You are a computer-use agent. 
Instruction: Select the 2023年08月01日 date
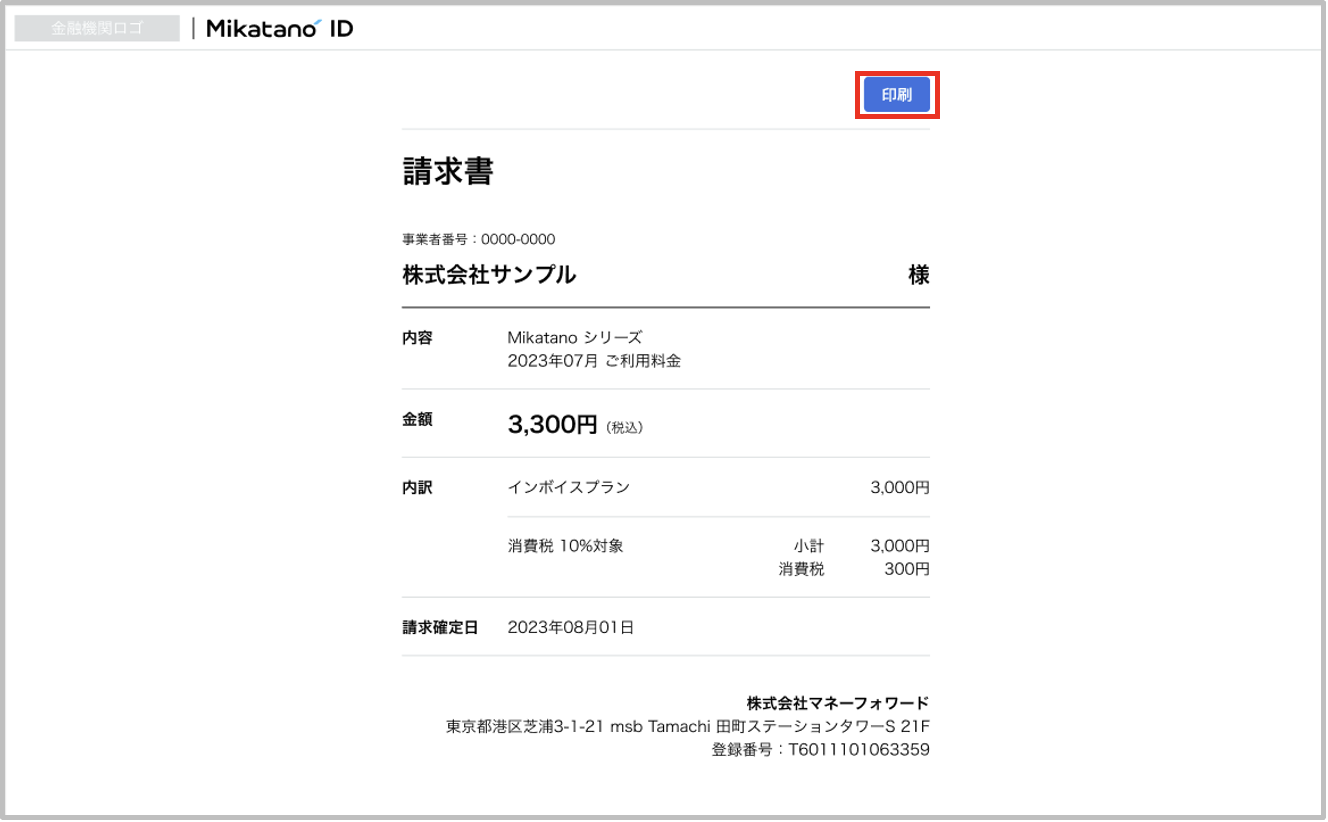(x=571, y=628)
